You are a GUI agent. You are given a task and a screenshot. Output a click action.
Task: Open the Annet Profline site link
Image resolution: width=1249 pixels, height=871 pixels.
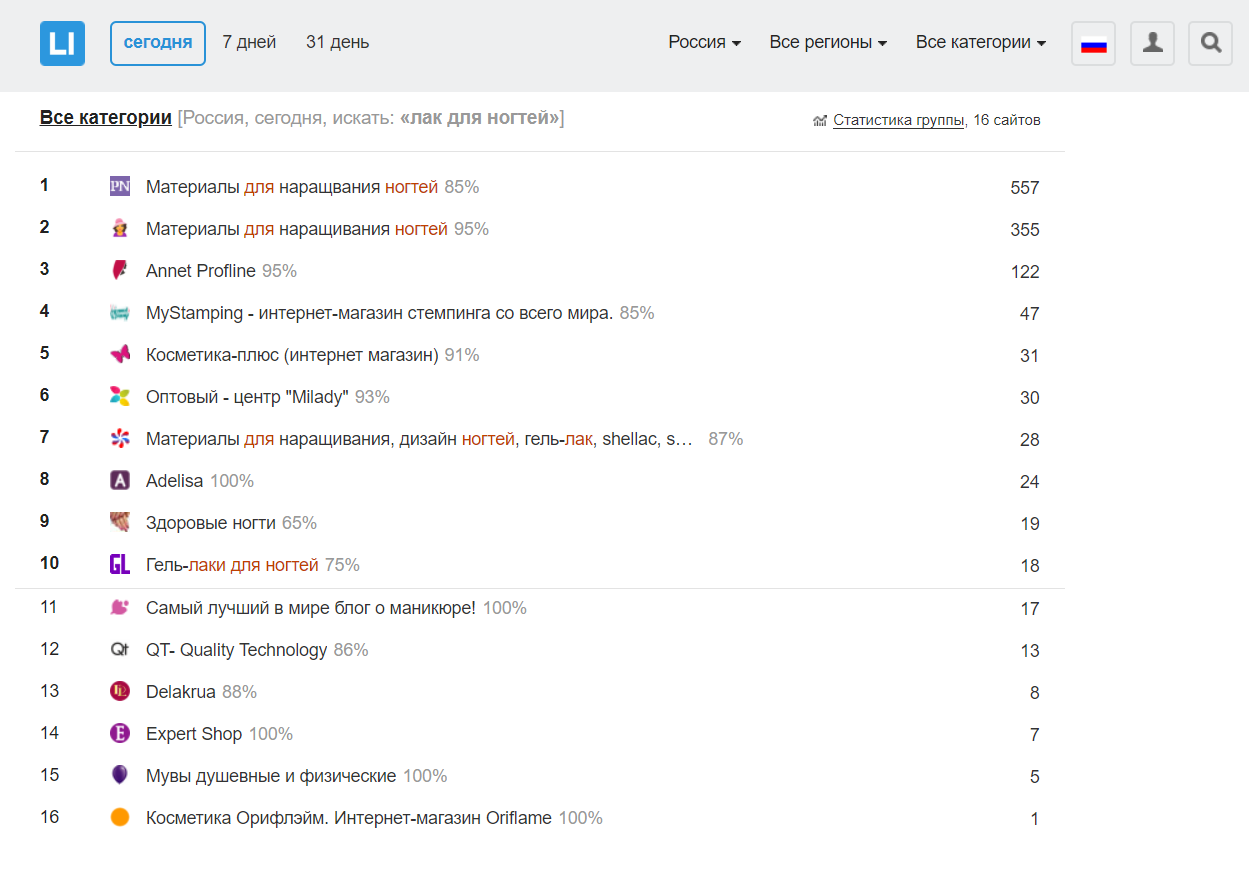tap(200, 271)
